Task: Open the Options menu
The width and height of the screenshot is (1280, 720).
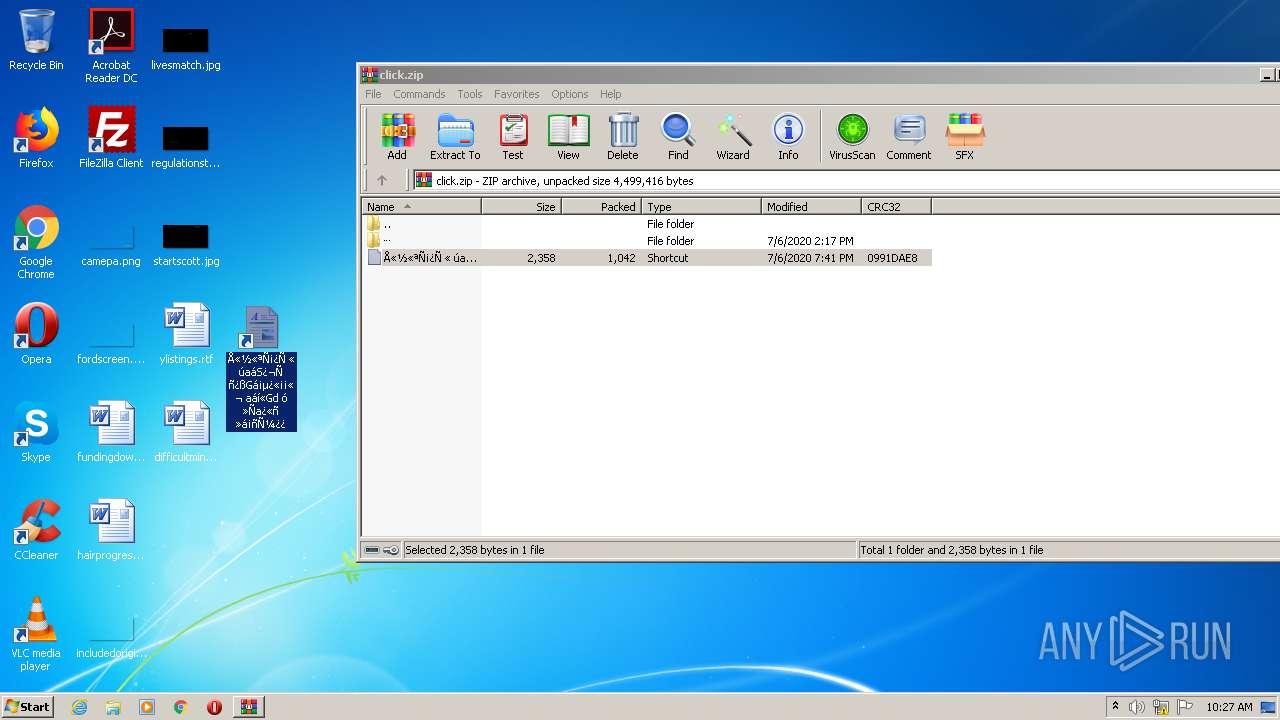Action: tap(570, 94)
